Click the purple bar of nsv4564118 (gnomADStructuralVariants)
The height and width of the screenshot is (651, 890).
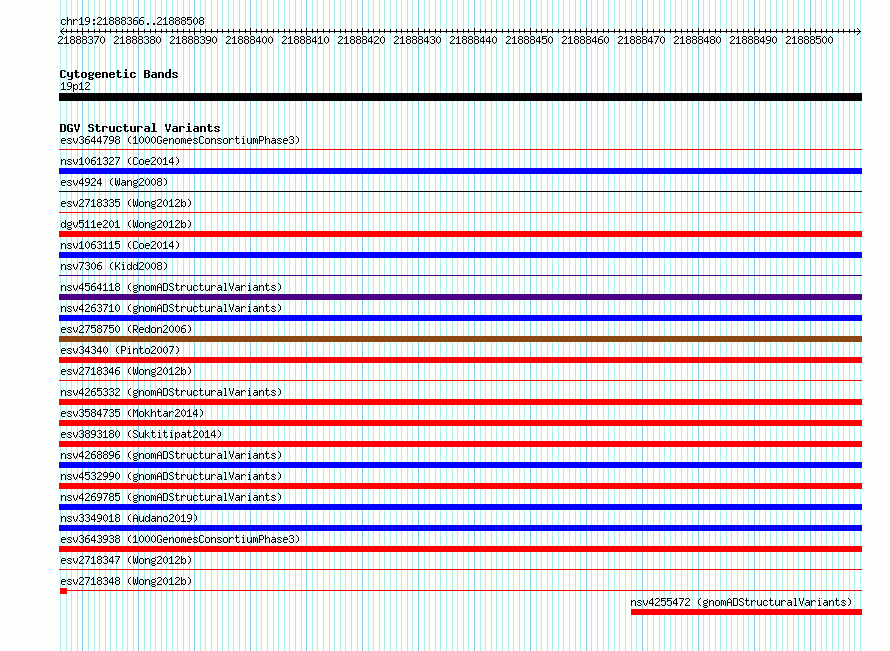coord(460,297)
